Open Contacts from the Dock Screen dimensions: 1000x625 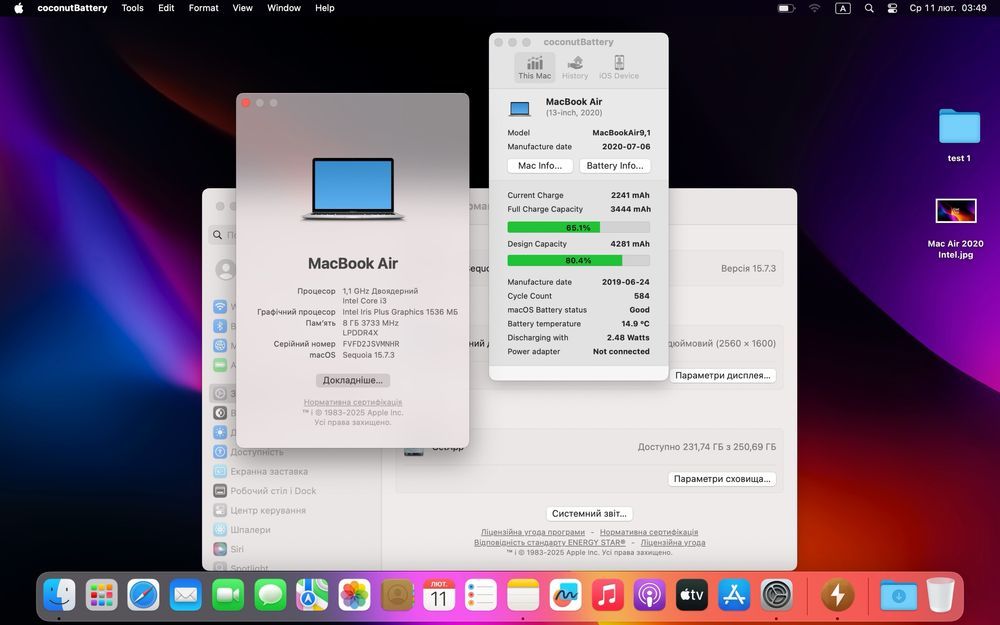pyautogui.click(x=397, y=596)
